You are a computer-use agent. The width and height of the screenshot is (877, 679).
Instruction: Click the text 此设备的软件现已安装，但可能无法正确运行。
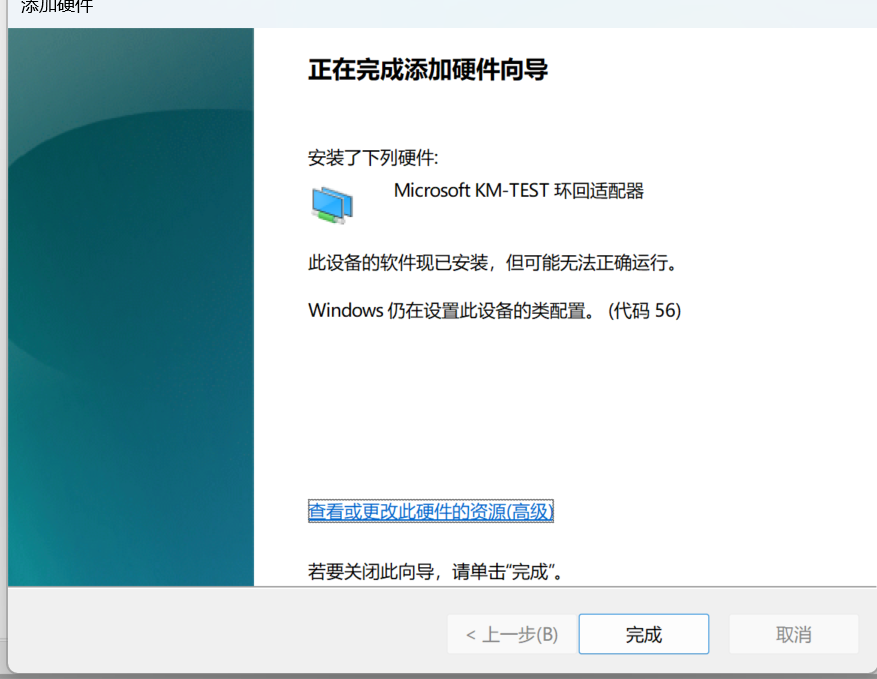pyautogui.click(x=493, y=262)
